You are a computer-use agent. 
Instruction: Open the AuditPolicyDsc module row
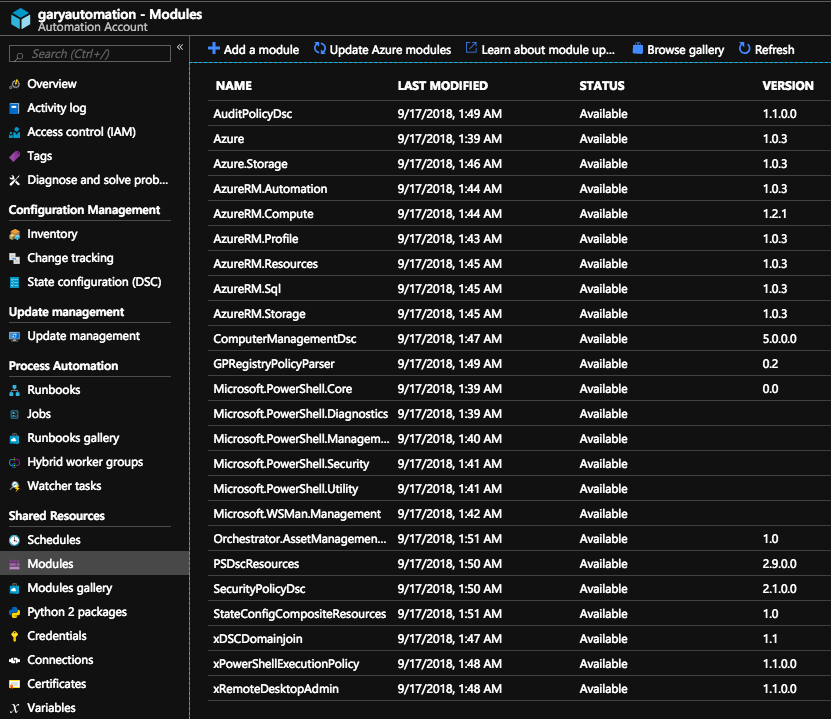point(519,114)
